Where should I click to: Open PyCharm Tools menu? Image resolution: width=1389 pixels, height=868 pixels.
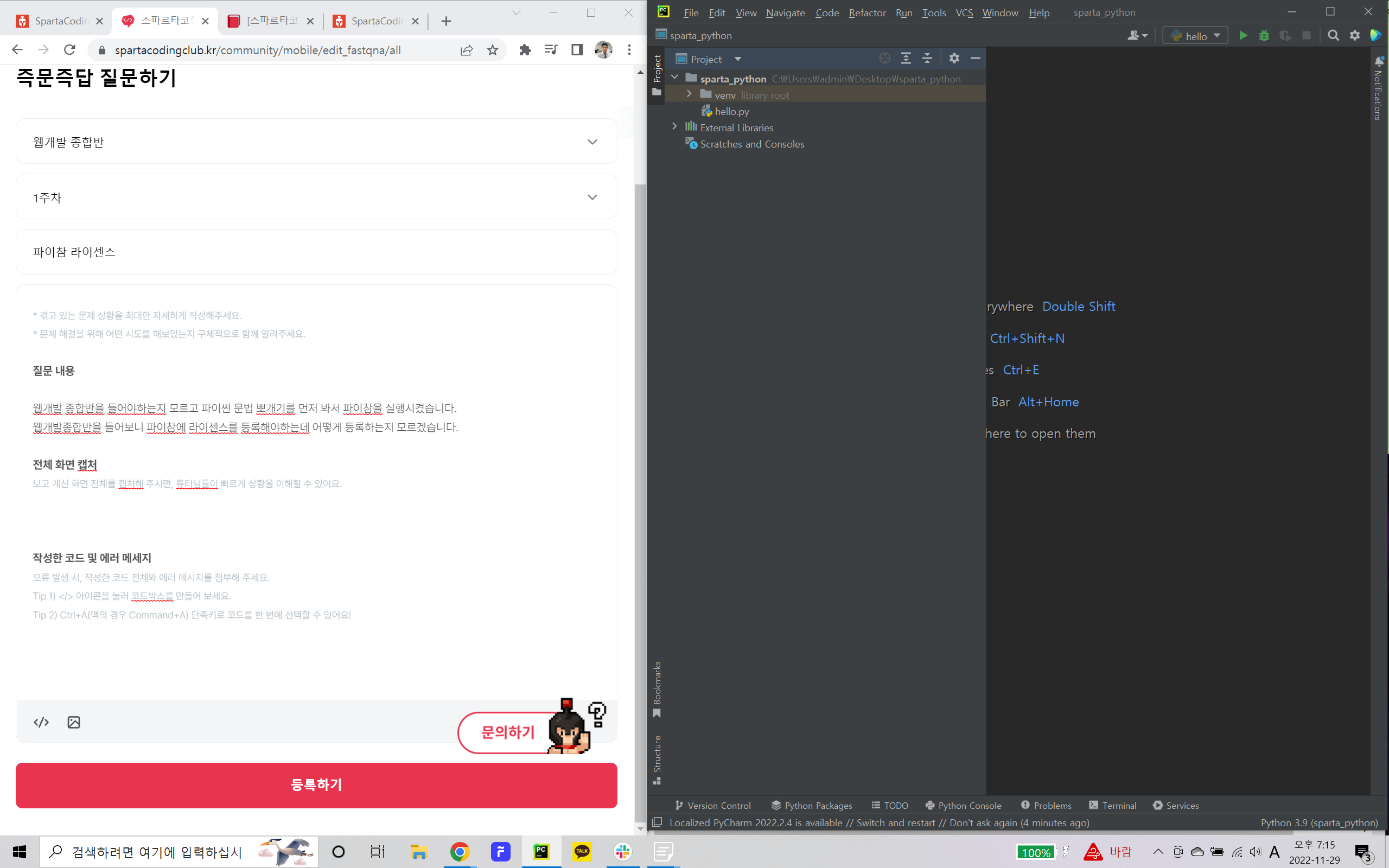[933, 12]
